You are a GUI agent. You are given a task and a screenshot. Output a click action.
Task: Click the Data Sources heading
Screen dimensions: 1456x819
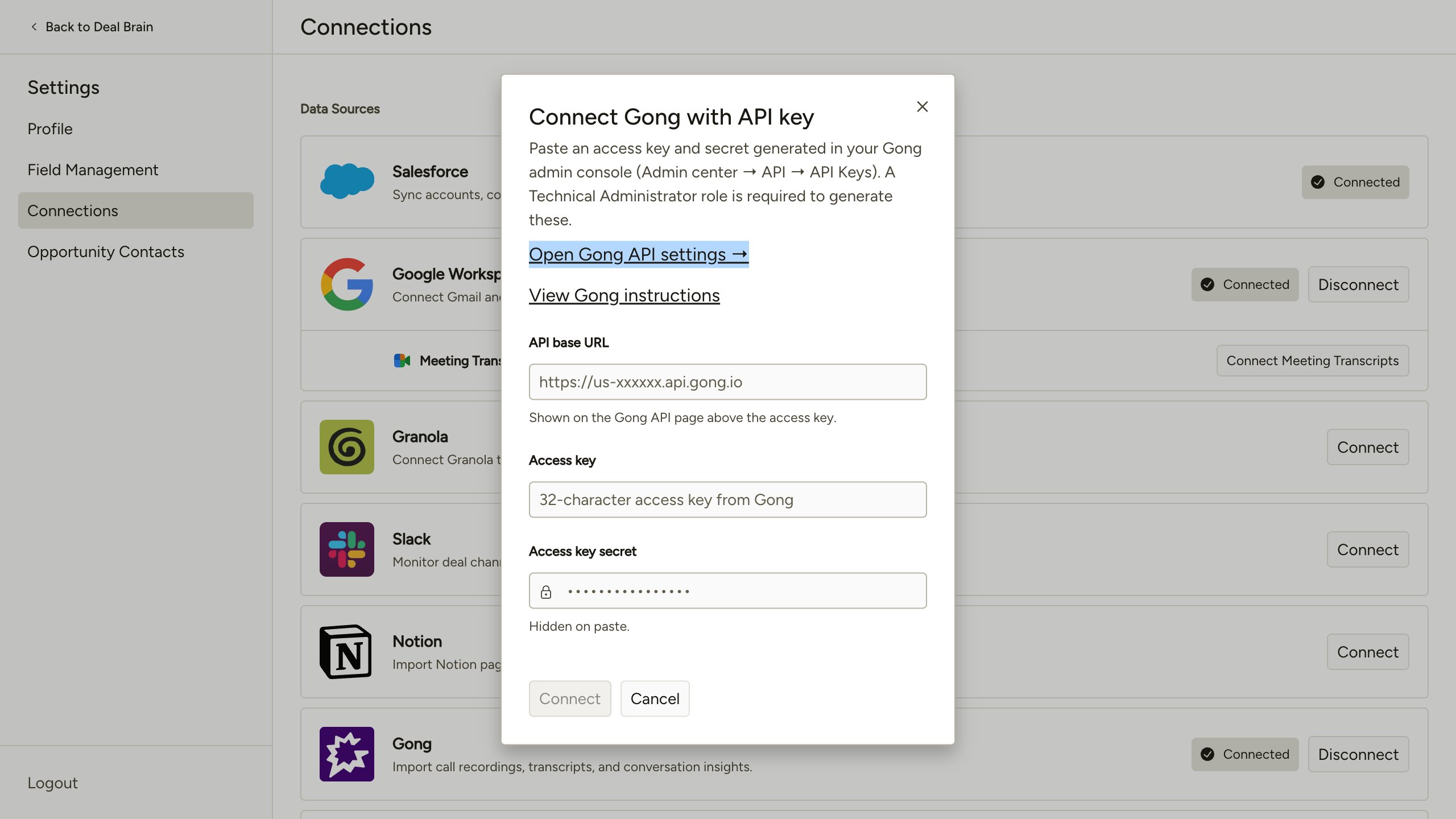click(x=340, y=109)
